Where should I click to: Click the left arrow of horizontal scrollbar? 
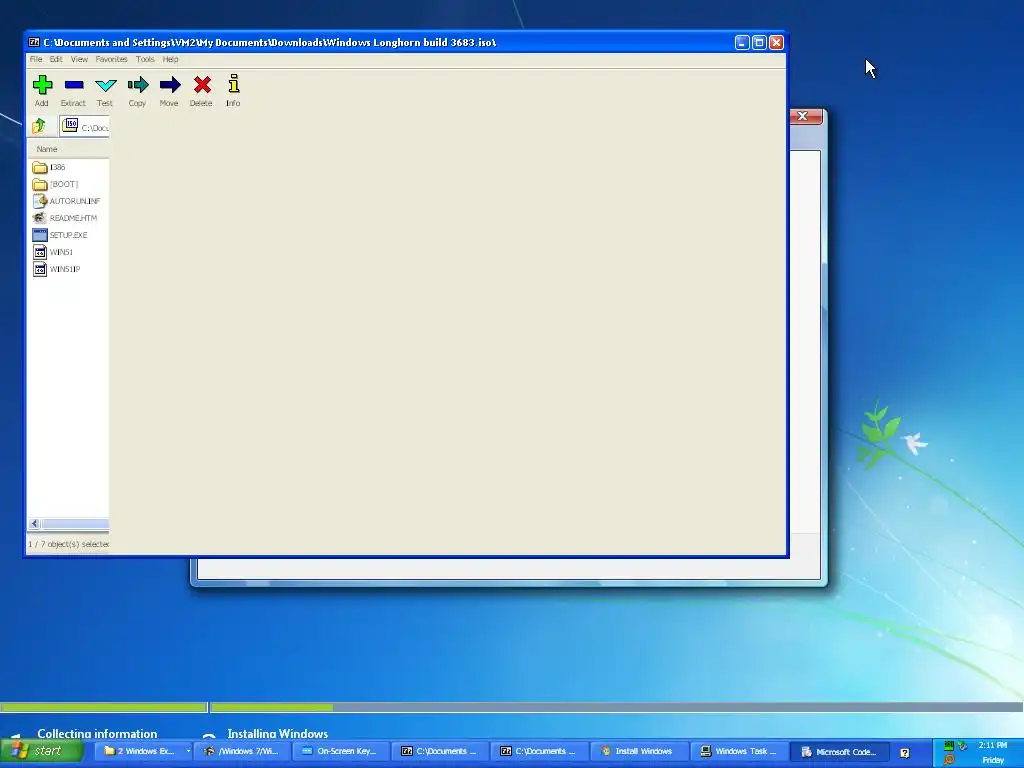point(35,524)
